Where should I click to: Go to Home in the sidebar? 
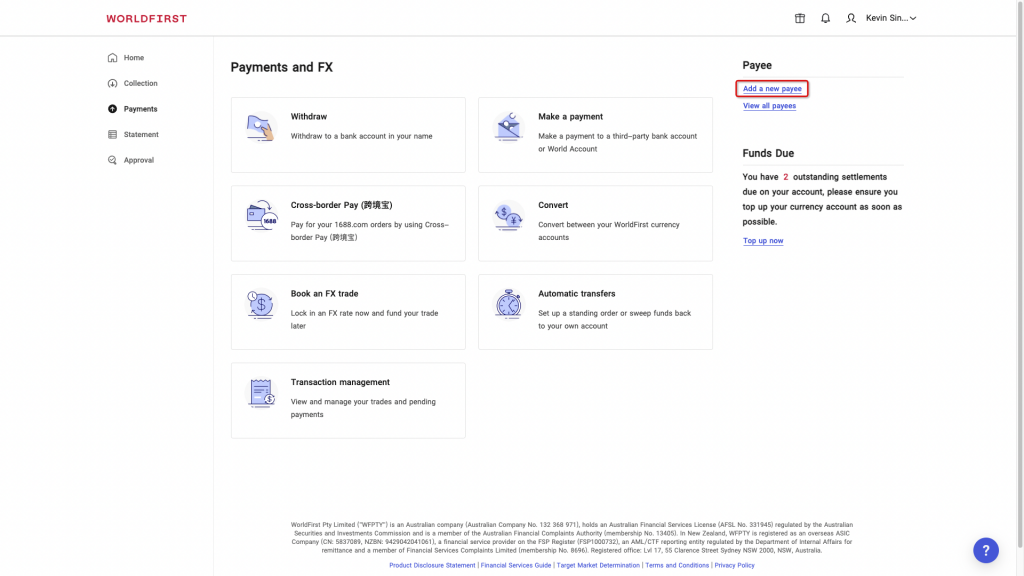pos(133,58)
